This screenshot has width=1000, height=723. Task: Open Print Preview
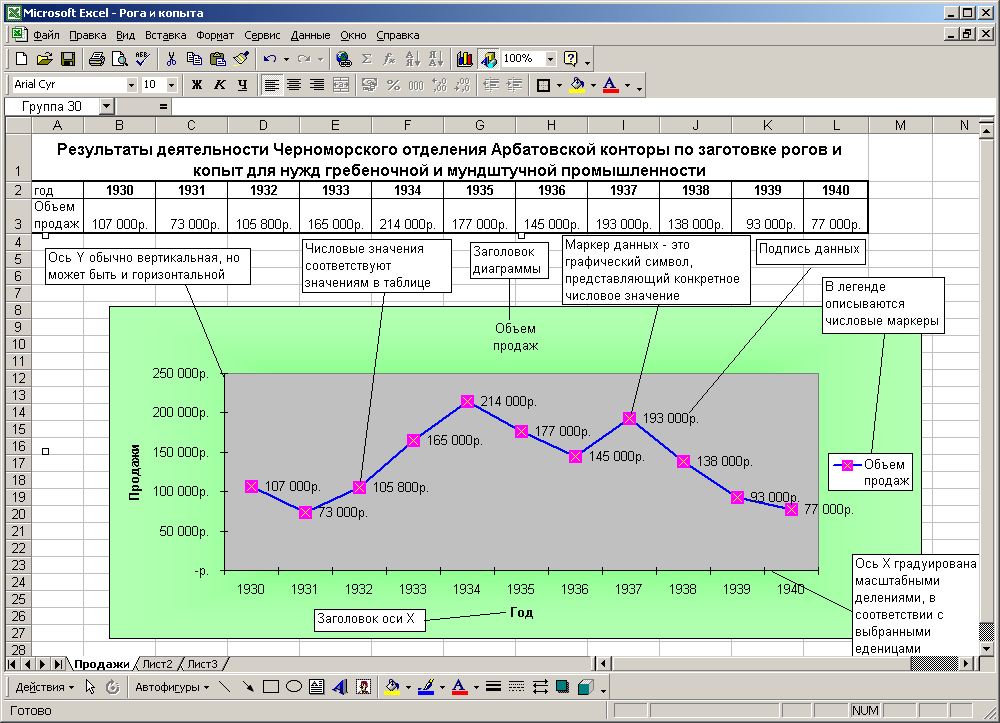(119, 59)
